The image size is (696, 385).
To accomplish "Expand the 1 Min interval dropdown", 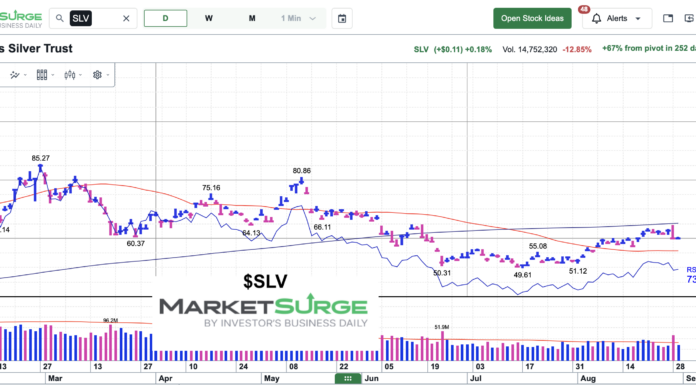I will (x=298, y=19).
